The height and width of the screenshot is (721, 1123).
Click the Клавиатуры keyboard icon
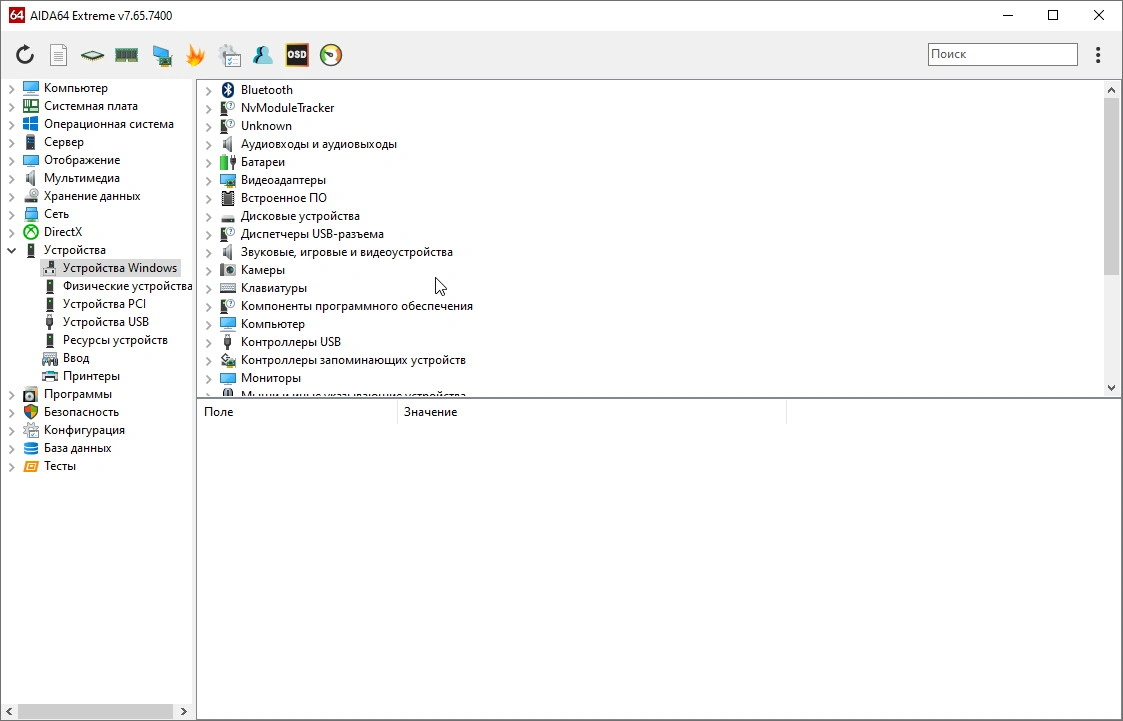coord(228,288)
